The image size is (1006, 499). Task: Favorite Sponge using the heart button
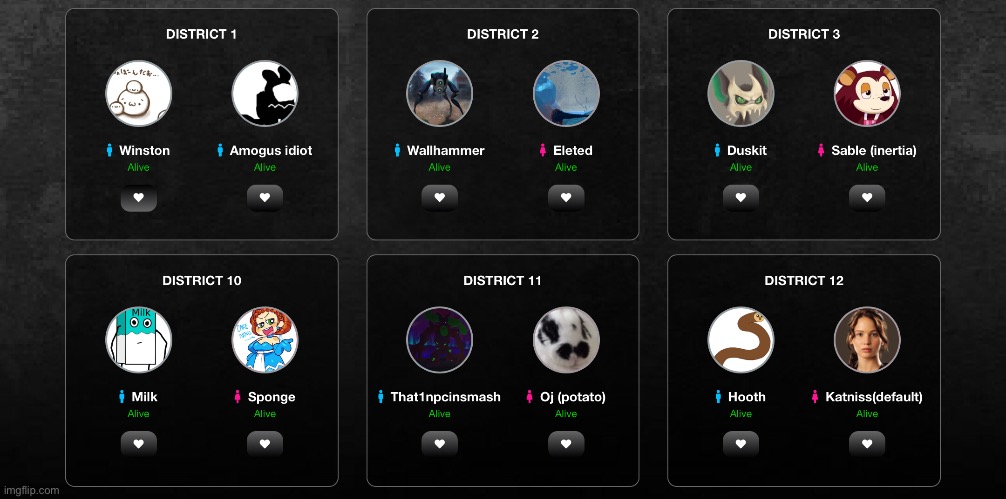pyautogui.click(x=265, y=444)
